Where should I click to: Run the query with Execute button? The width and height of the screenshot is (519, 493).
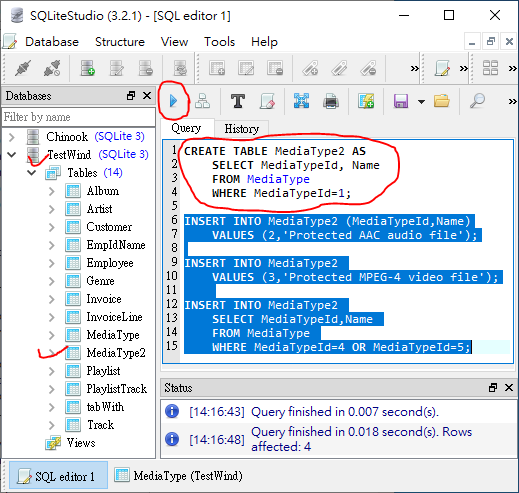[173, 101]
